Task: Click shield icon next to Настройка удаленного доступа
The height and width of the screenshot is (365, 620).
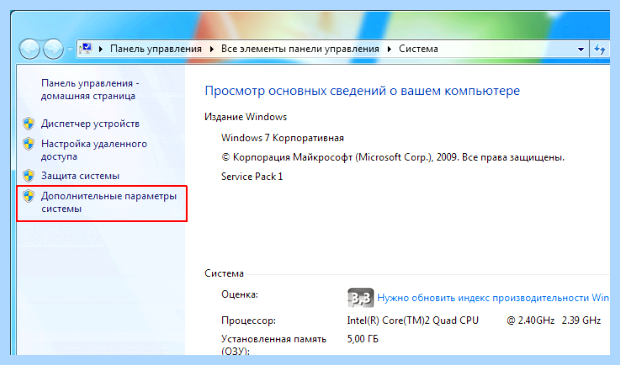Action: (28, 144)
